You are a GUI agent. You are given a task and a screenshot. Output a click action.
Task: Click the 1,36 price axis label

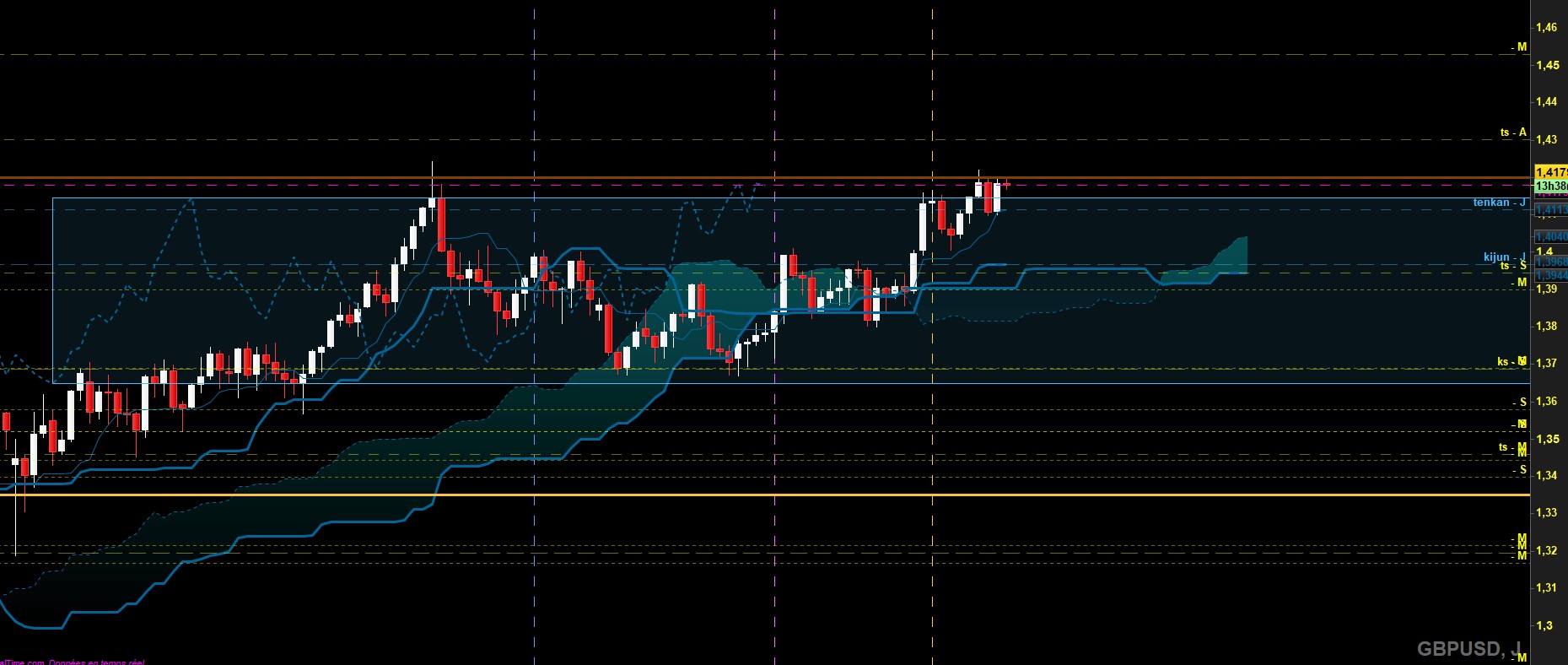point(1547,401)
